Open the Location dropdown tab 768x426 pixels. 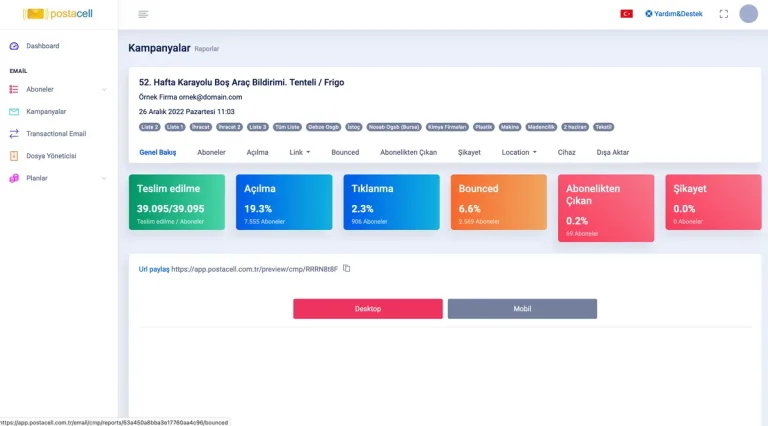519,152
